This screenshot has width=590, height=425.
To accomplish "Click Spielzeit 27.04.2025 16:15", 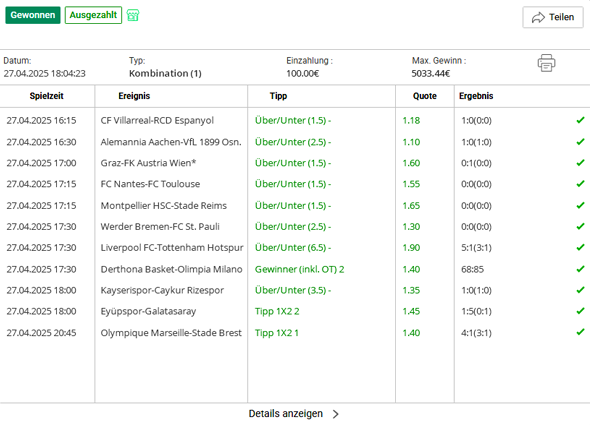I will (x=41, y=120).
